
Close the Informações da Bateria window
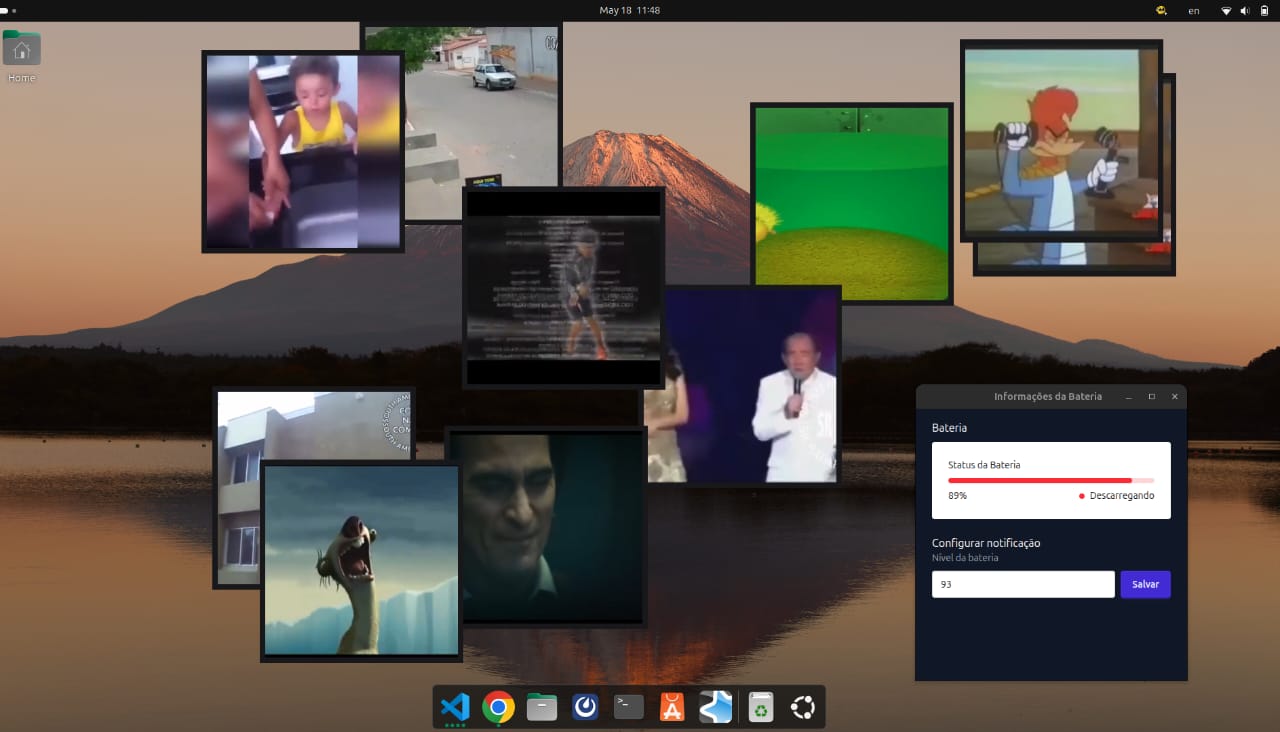[x=1174, y=397]
